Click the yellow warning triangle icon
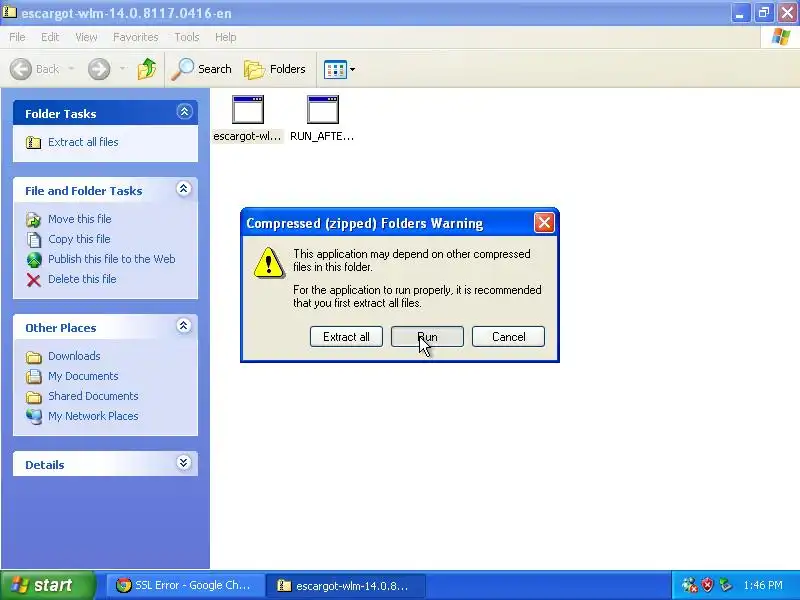Screen dimensions: 800x600 pos(268,263)
